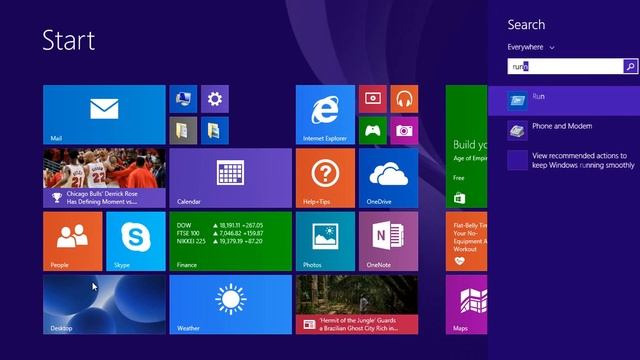Launch Internet Explorer tile
This screenshot has height=360, width=640.
click(325, 115)
